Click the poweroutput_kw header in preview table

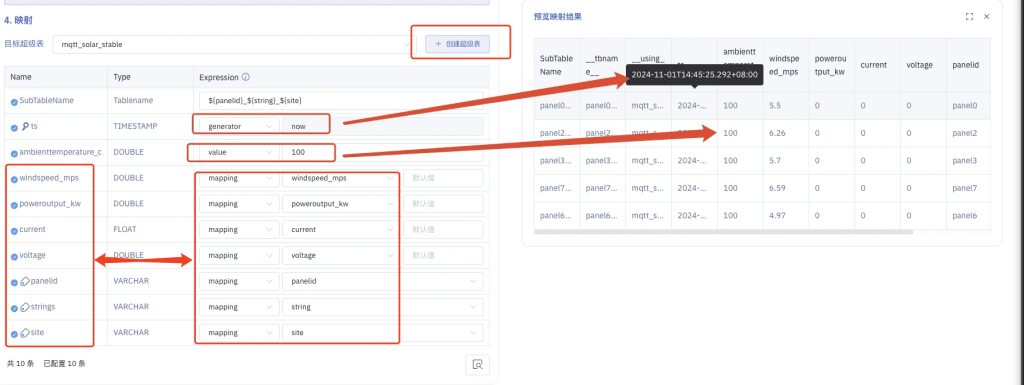tap(830, 65)
